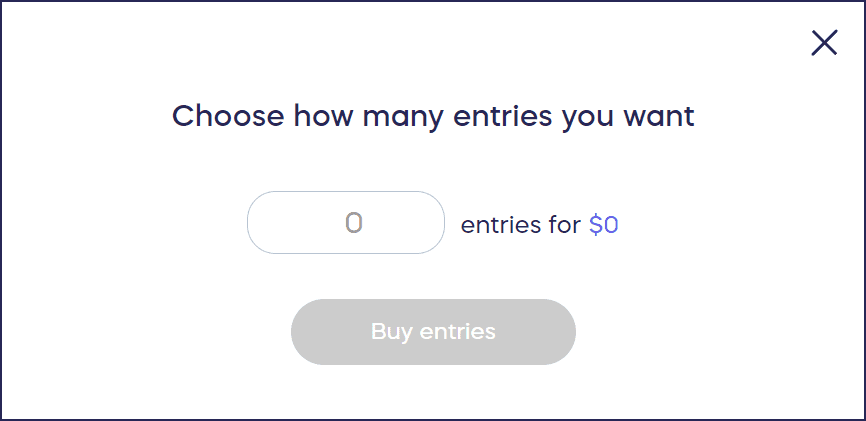The image size is (866, 421).
Task: Place cursor in field showing 0
Action: [346, 223]
